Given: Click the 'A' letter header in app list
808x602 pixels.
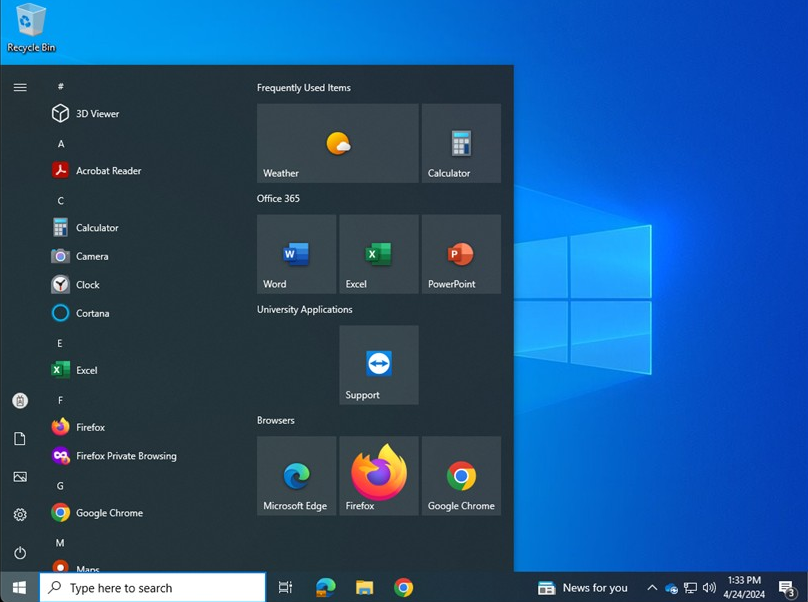Looking at the screenshot, I should (x=61, y=144).
